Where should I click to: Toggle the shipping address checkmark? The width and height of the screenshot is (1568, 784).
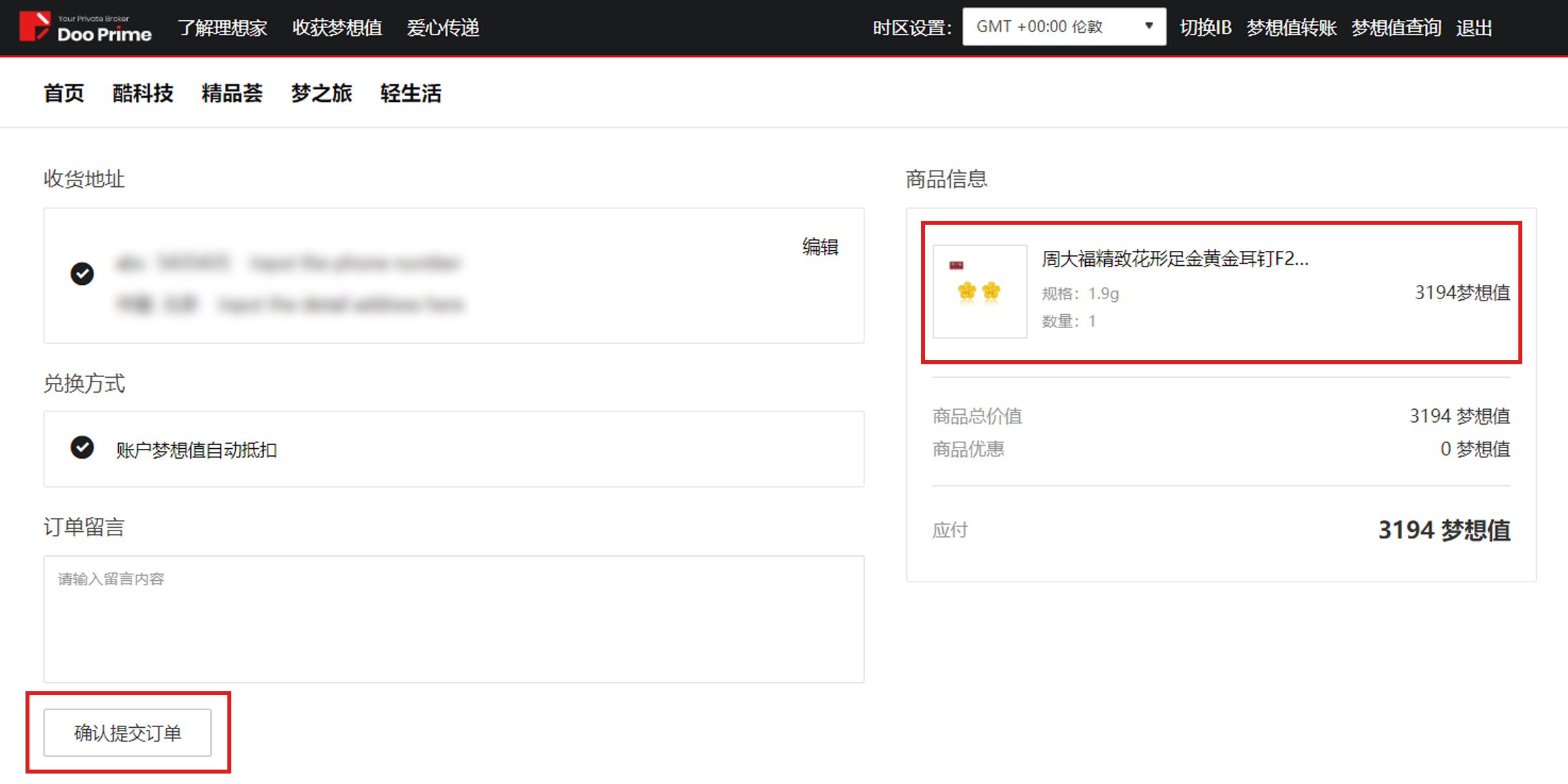point(82,274)
